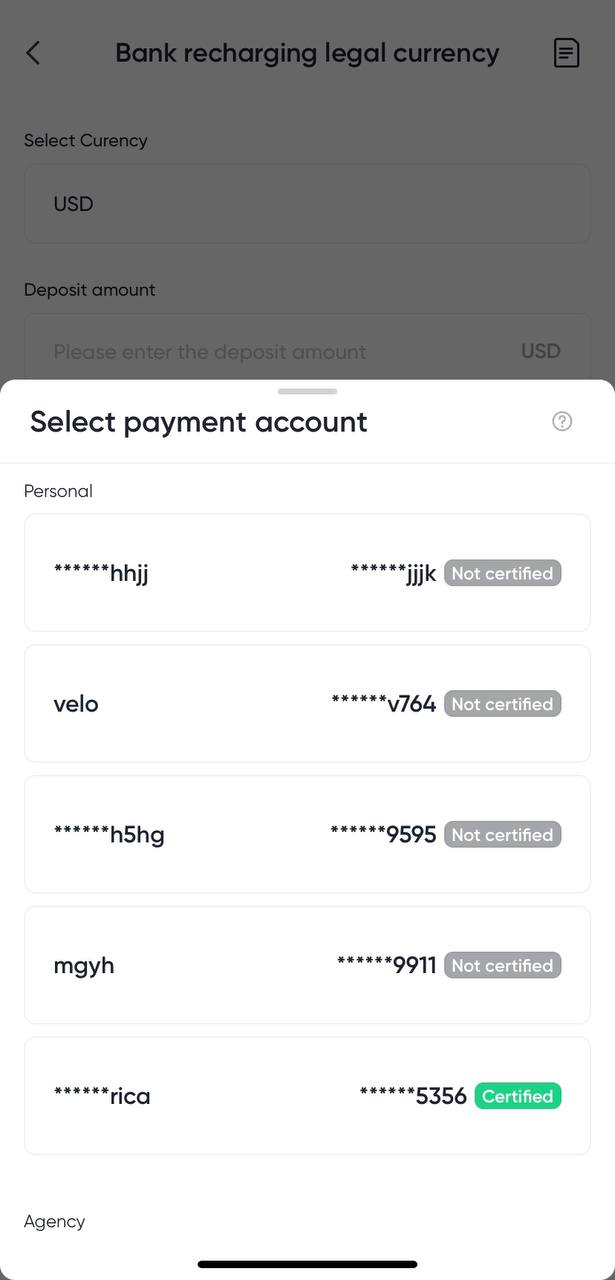The image size is (615, 1280).
Task: Click Not certified badge beside ******jjjk
Action: [x=502, y=573]
